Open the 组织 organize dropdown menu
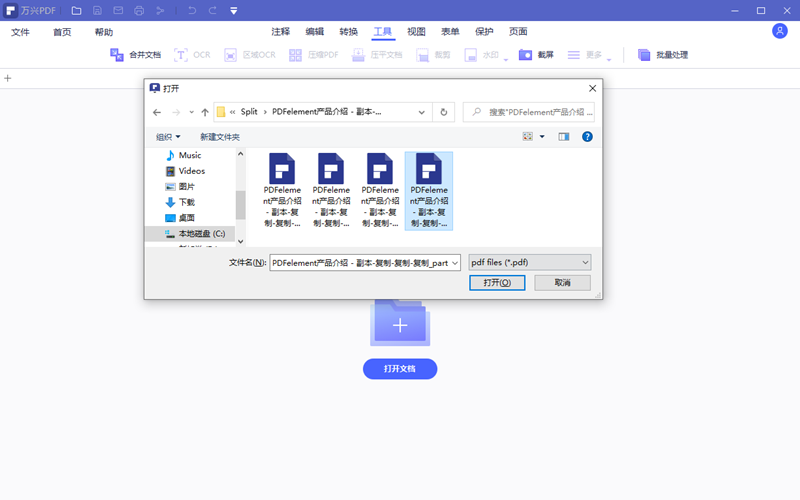800x500 pixels. pyautogui.click(x=168, y=136)
